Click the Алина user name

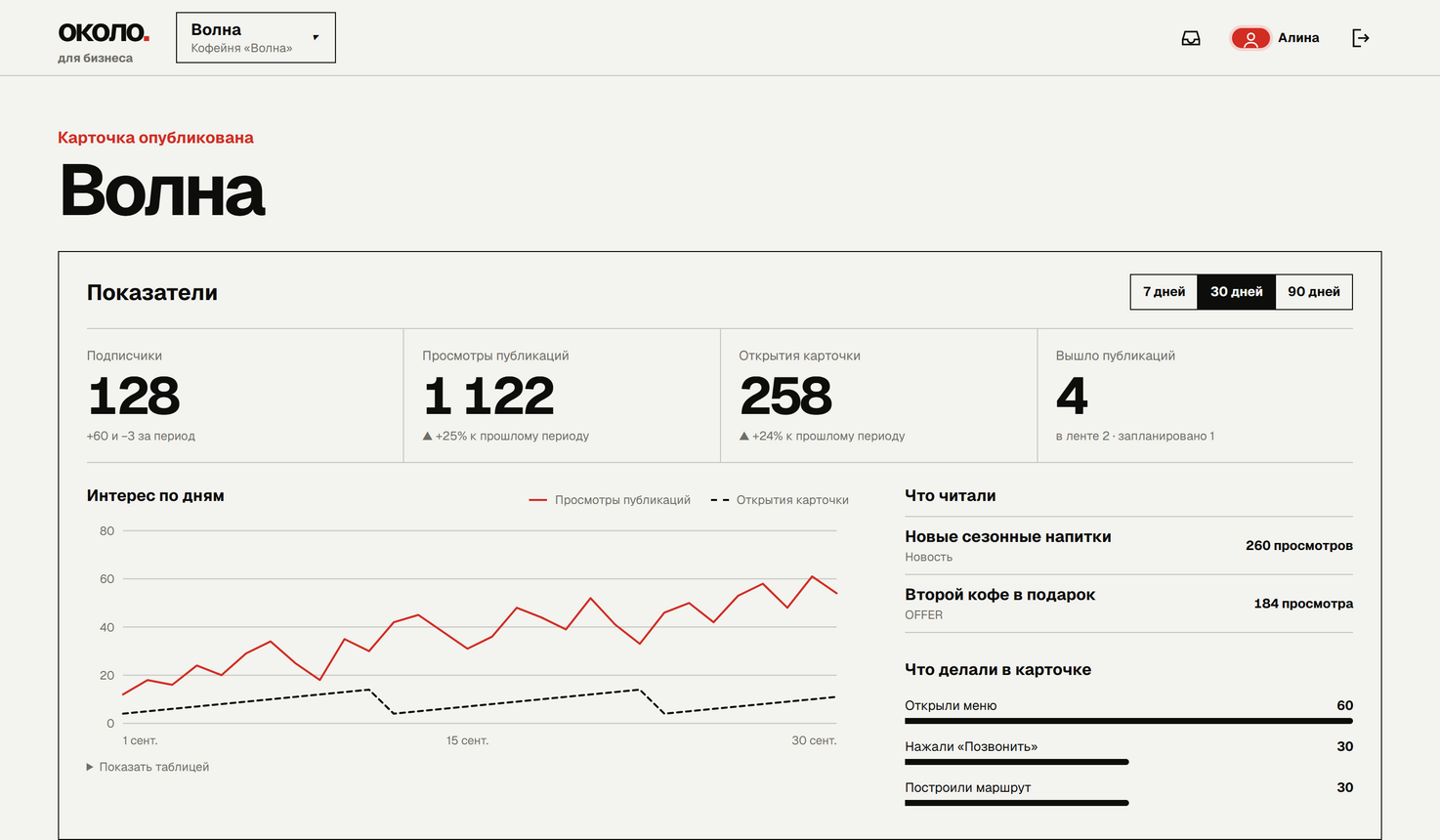point(1298,38)
